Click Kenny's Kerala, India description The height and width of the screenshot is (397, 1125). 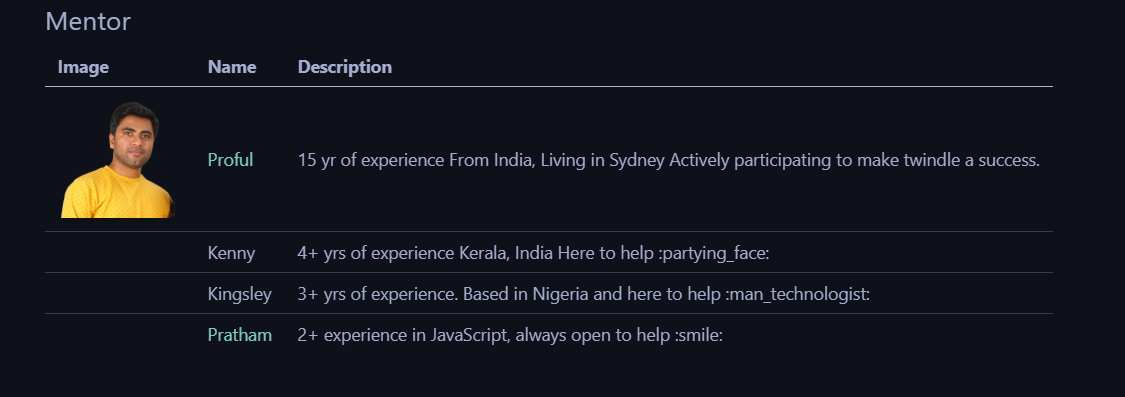click(533, 253)
